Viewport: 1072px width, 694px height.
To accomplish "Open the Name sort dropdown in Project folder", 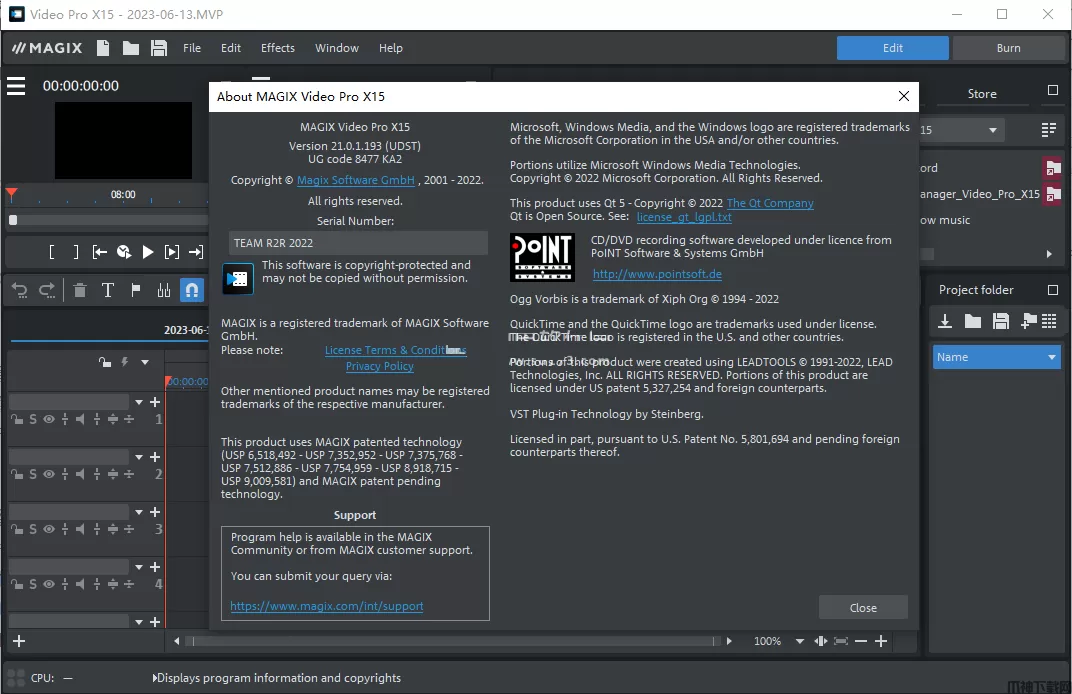I will point(1052,357).
